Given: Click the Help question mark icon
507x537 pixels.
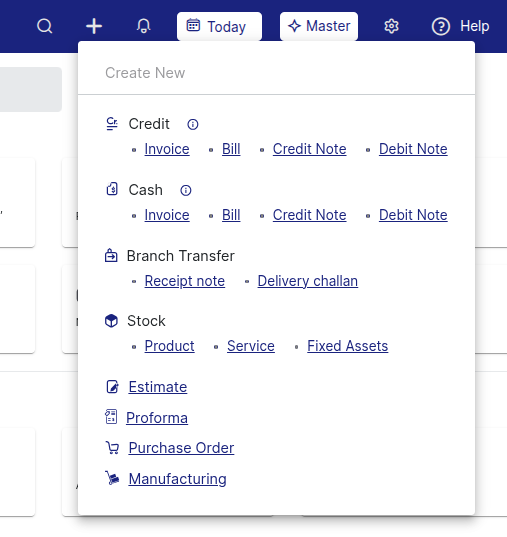Looking at the screenshot, I should [441, 26].
